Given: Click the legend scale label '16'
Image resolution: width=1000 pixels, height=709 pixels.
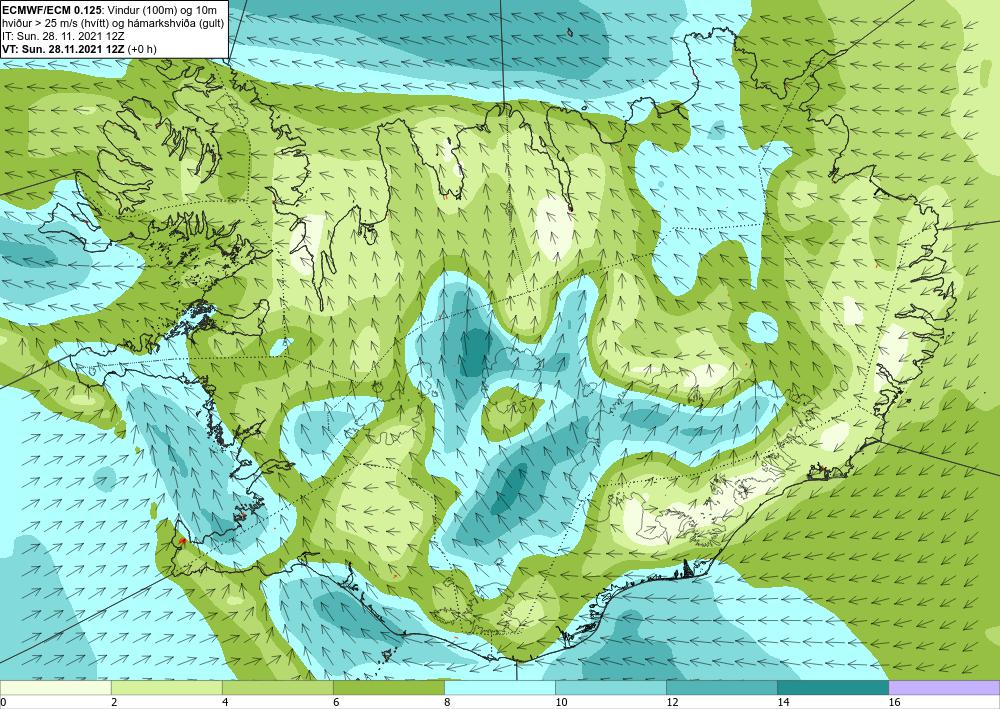Looking at the screenshot, I should tap(895, 702).
